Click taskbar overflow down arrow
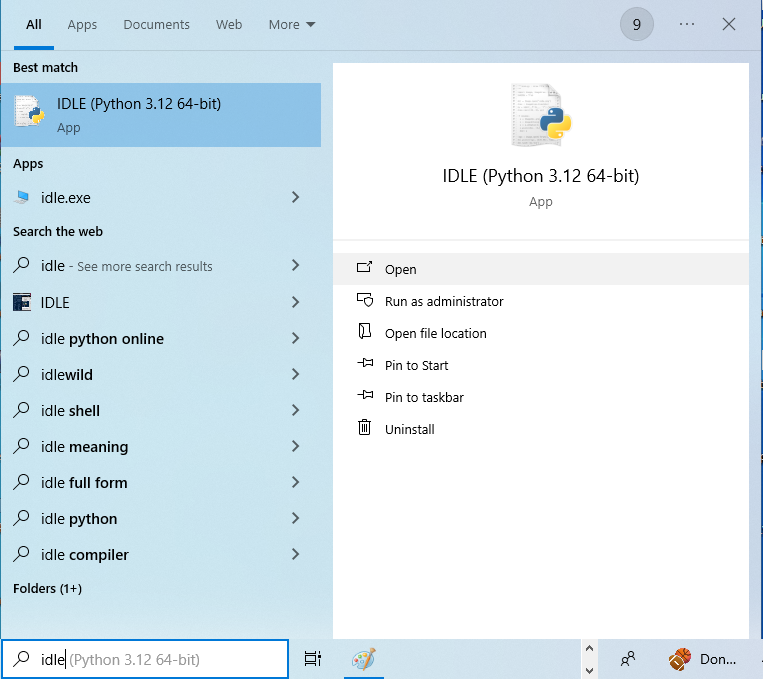The image size is (763, 679). (589, 670)
